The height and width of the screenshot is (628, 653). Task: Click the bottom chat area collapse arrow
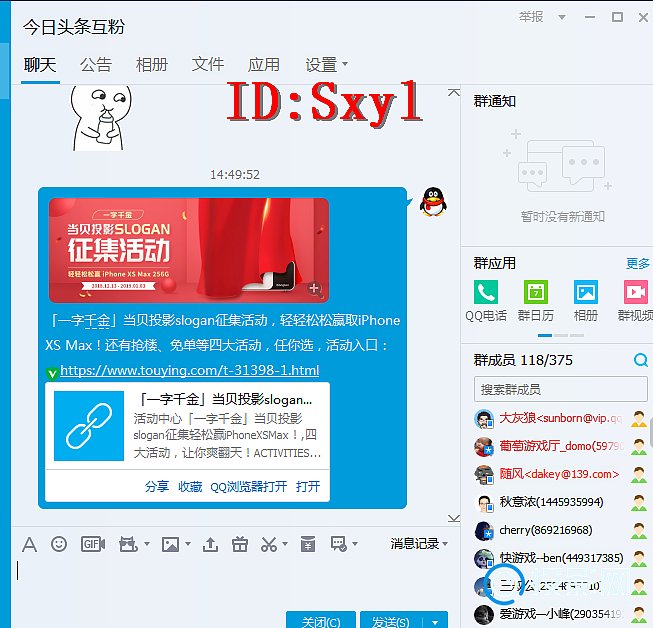(x=454, y=518)
